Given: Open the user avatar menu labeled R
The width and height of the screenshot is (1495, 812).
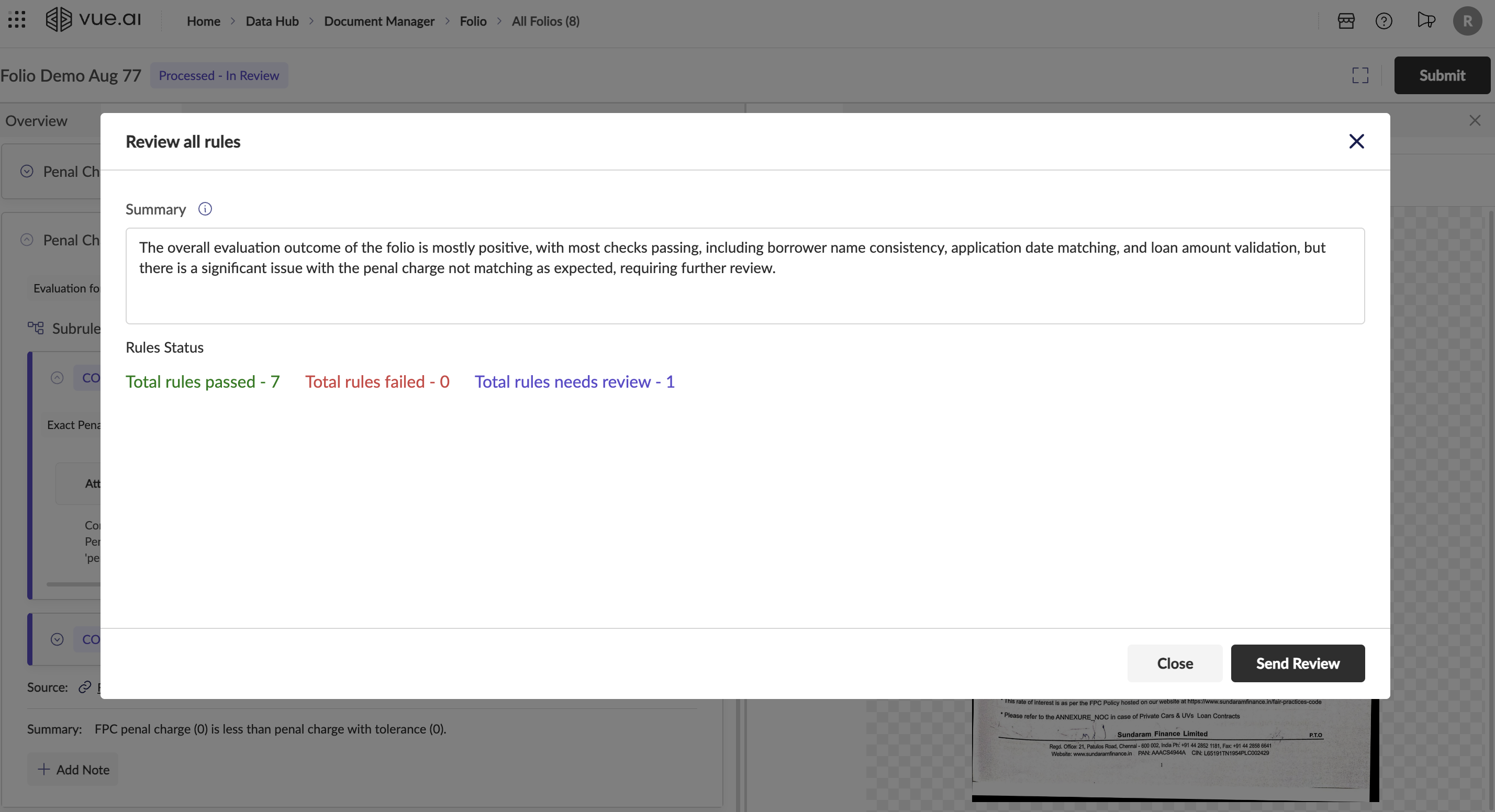Looking at the screenshot, I should [1468, 21].
